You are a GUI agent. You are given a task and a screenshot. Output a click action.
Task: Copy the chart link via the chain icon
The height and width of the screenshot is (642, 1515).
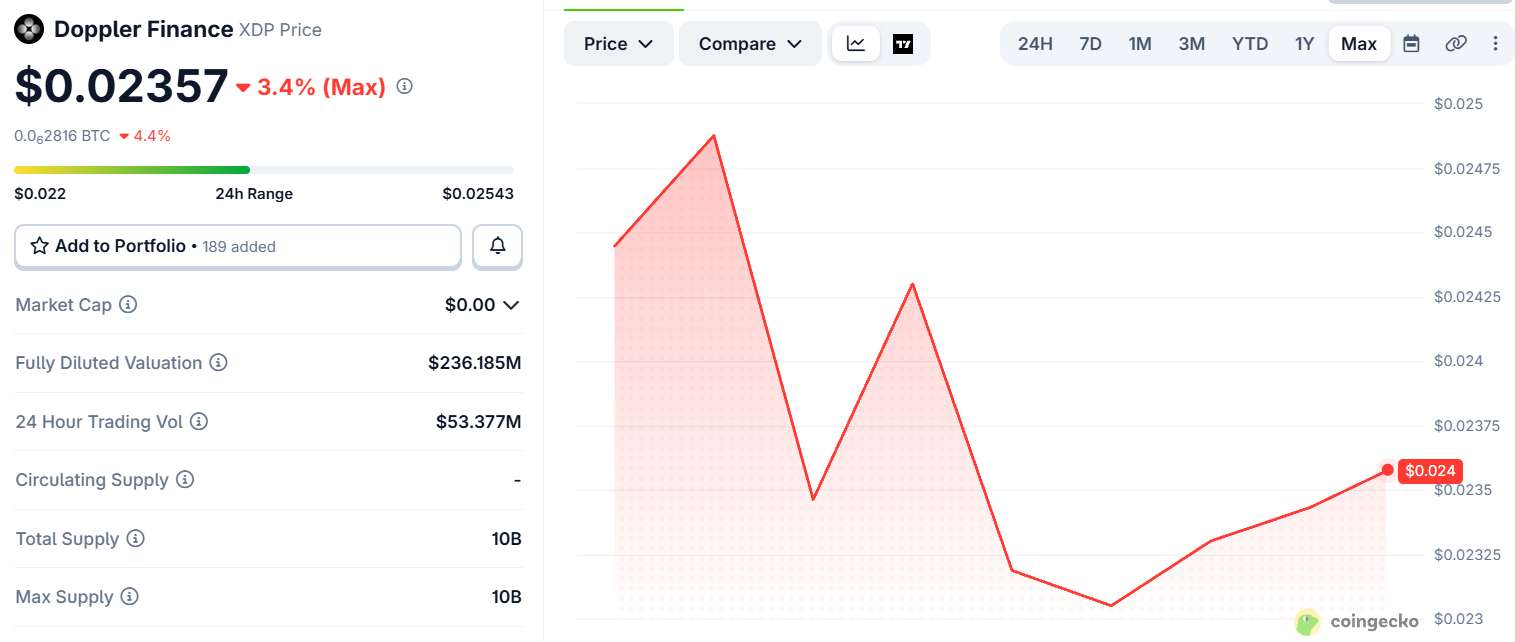[x=1456, y=44]
